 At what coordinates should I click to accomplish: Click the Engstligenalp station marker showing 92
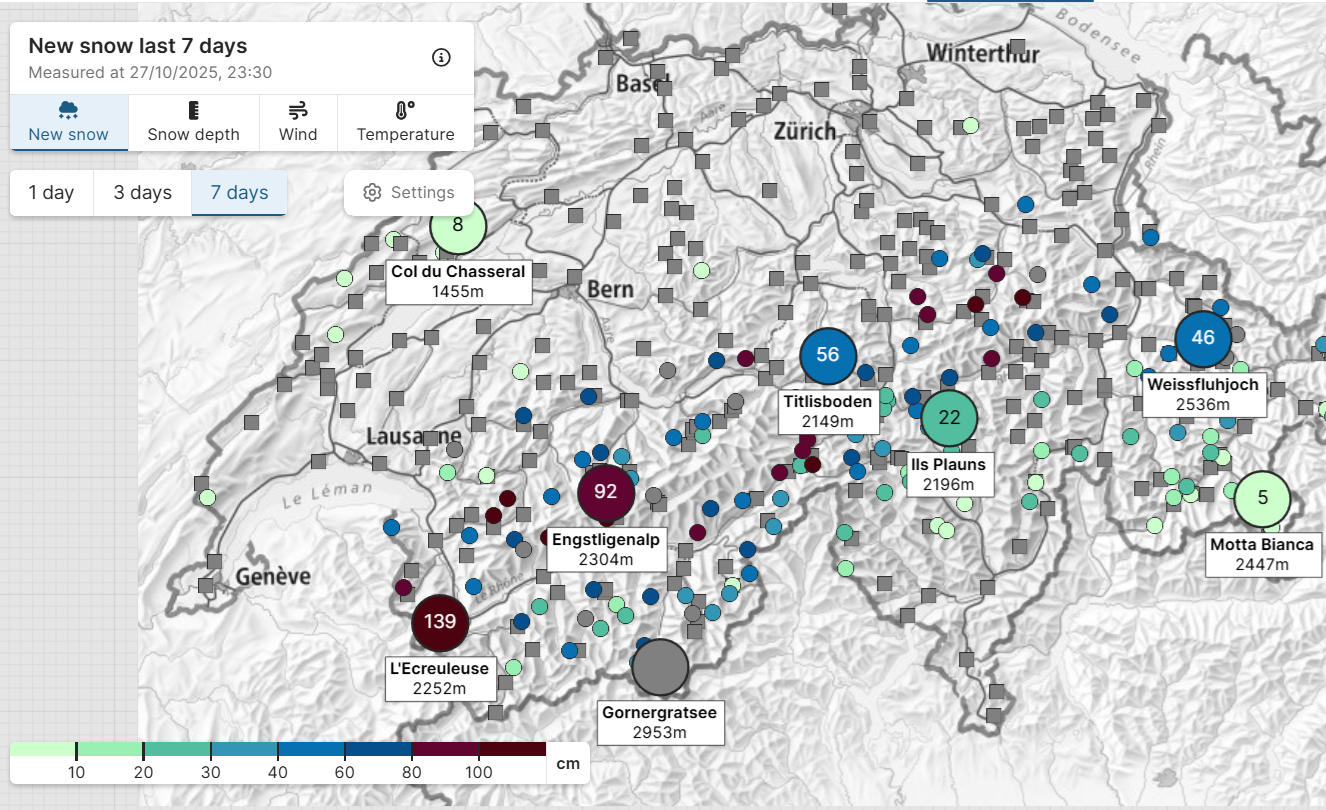click(x=606, y=491)
